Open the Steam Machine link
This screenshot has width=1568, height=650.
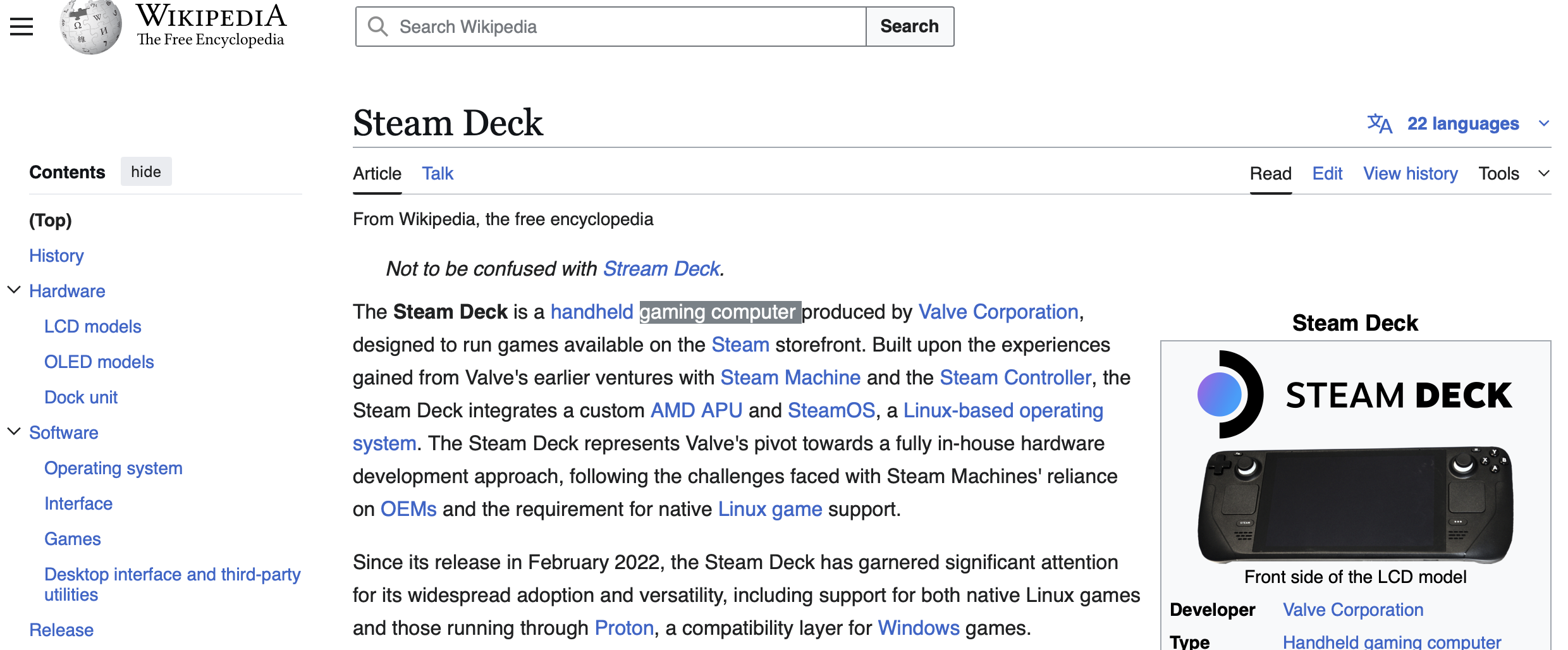[x=790, y=377]
